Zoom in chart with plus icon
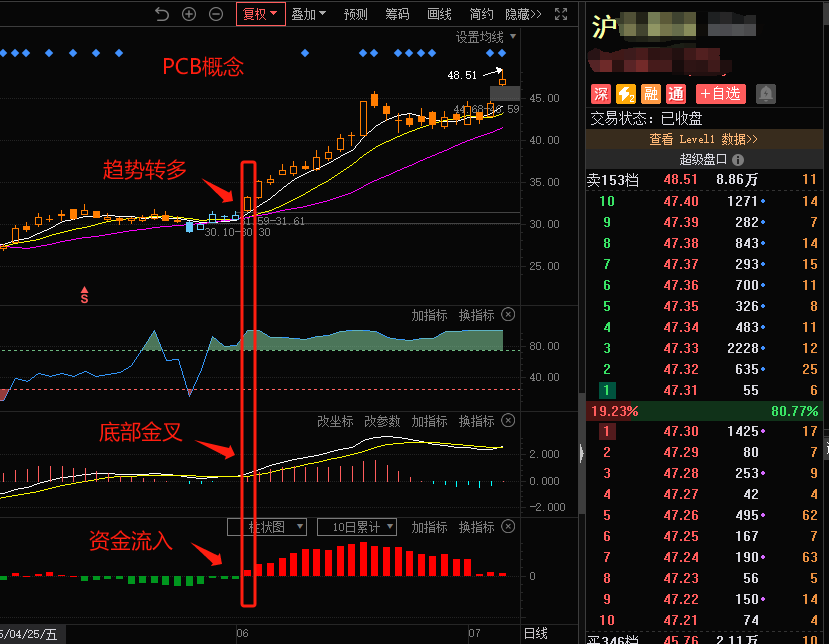This screenshot has width=829, height=644. 189,14
